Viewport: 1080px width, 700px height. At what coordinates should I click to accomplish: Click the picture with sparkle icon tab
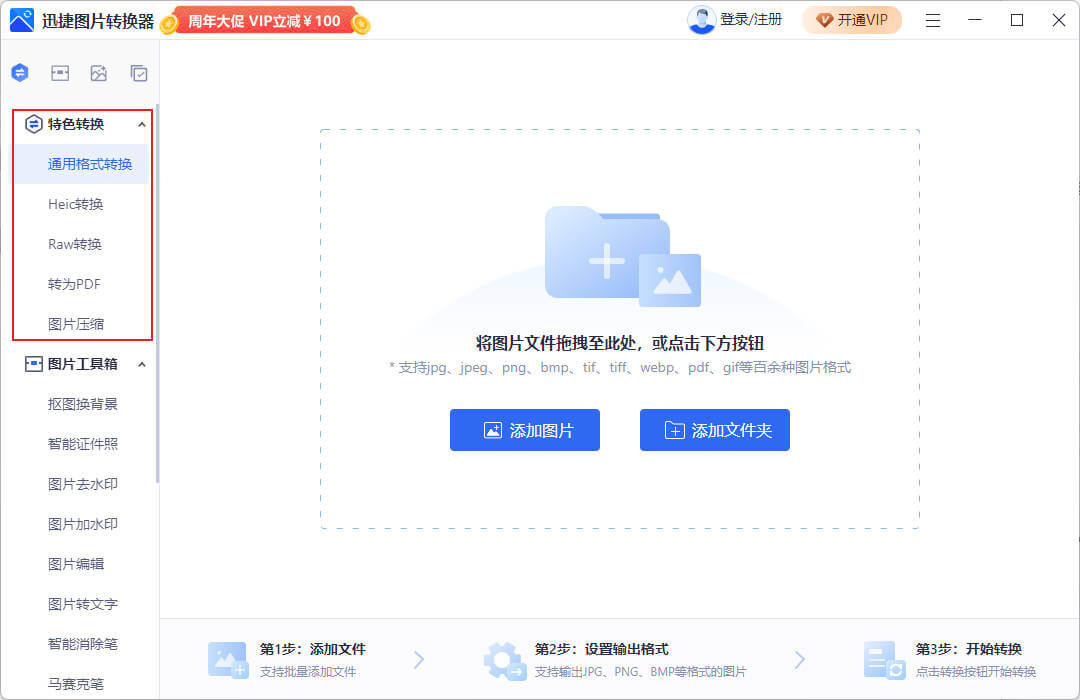(x=99, y=73)
